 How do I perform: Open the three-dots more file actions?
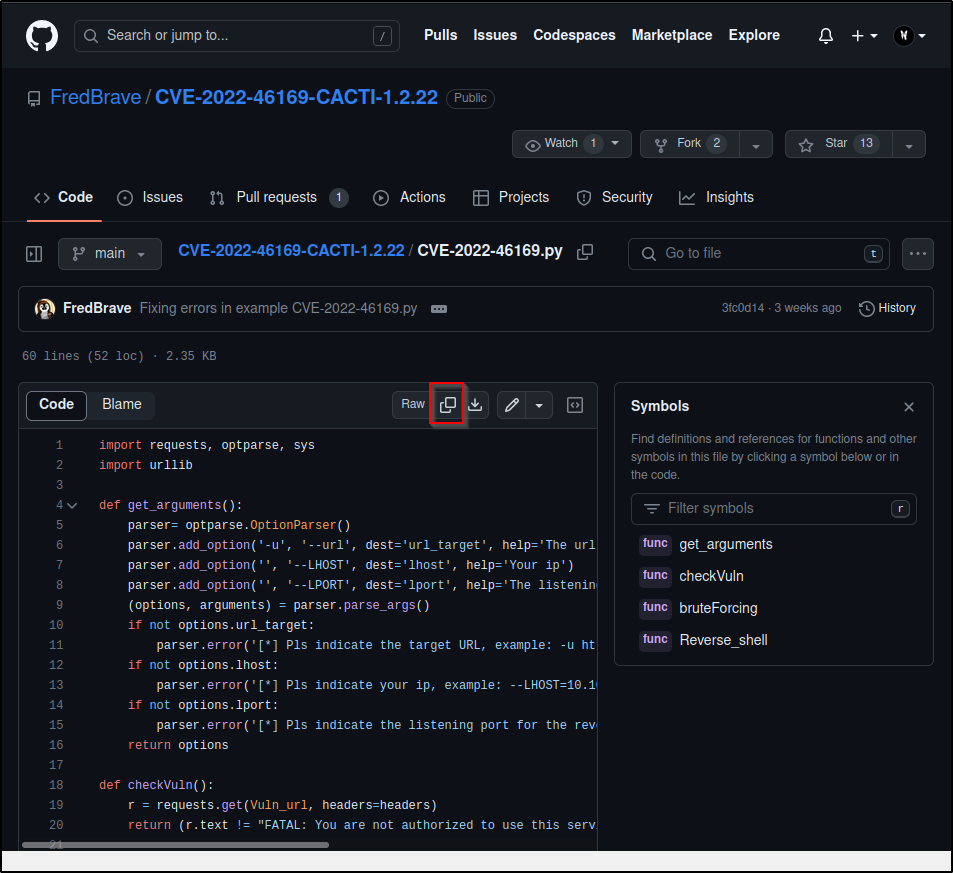[918, 254]
